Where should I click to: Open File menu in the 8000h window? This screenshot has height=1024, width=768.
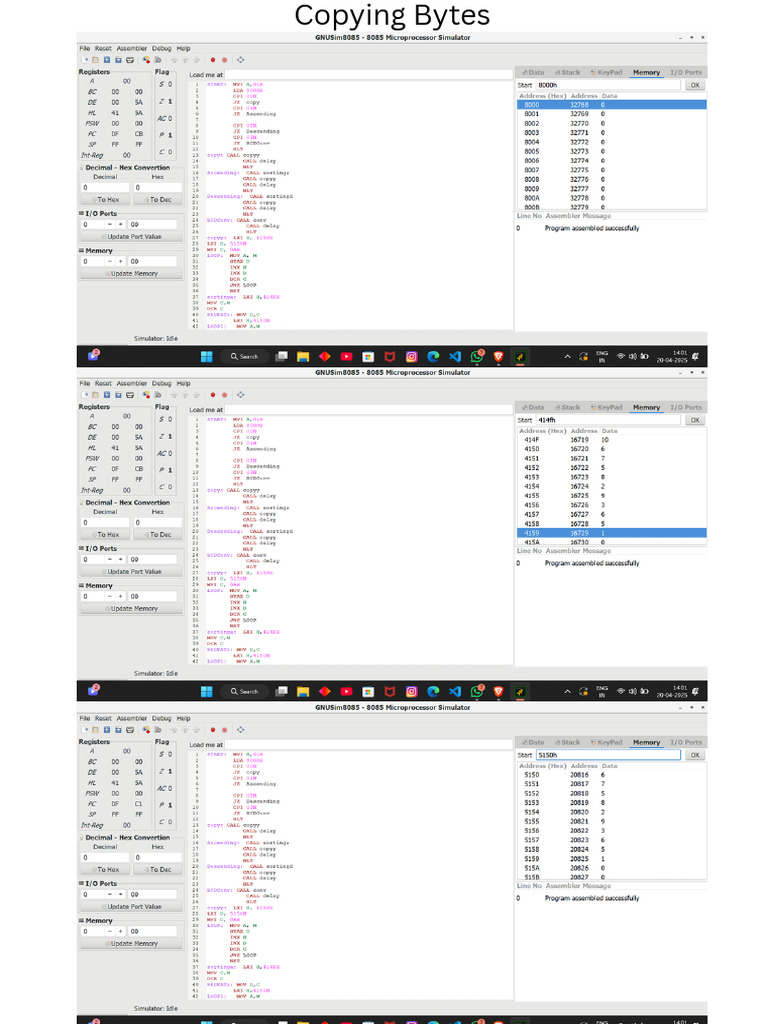(x=85, y=48)
